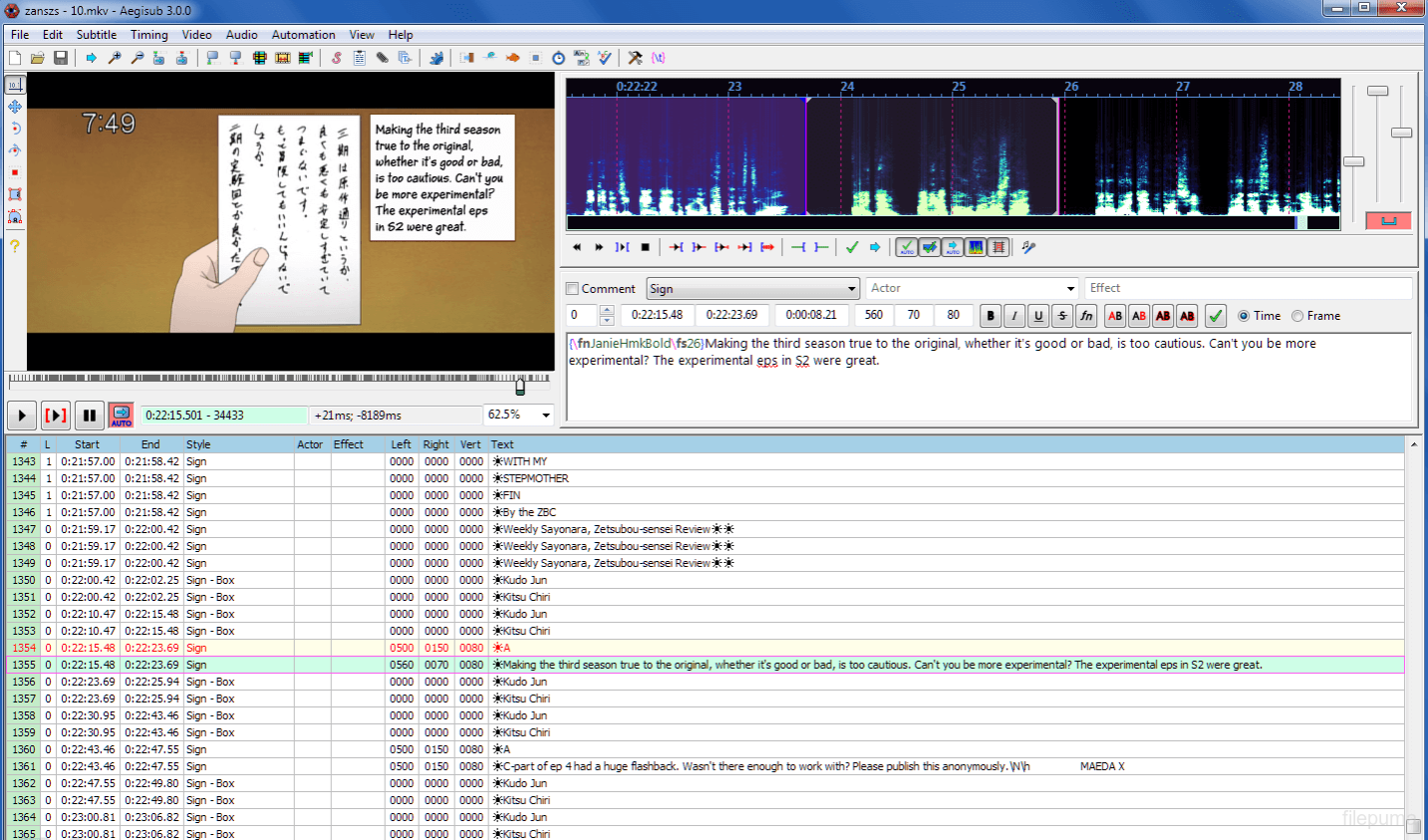Select the Time radio button
The width and height of the screenshot is (1428, 840).
coord(1244,316)
